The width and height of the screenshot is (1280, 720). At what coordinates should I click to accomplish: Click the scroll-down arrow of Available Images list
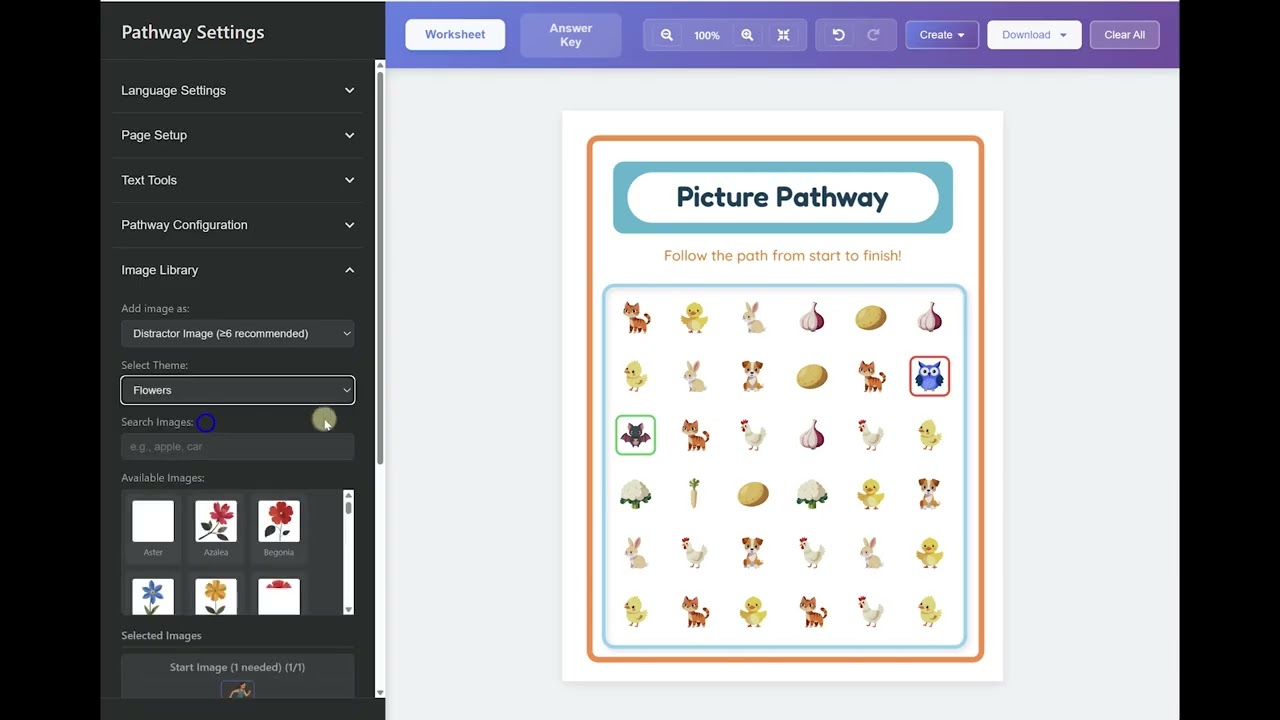tap(348, 609)
